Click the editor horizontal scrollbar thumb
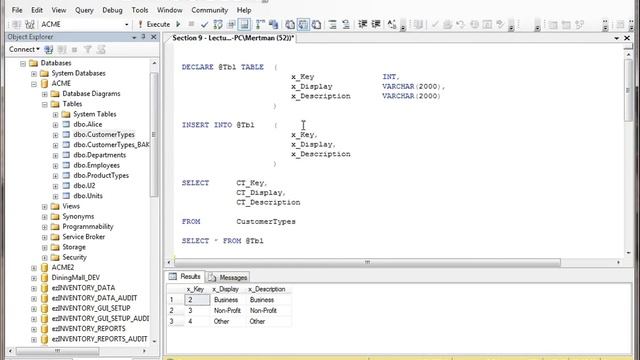This screenshot has width=640, height=360. pos(367,262)
